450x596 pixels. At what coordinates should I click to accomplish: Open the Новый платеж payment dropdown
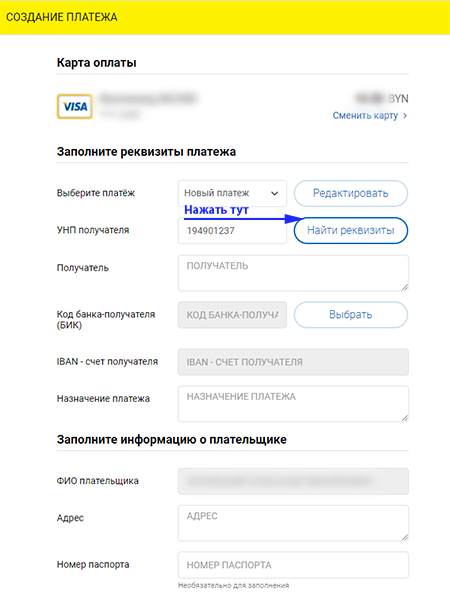pos(232,193)
